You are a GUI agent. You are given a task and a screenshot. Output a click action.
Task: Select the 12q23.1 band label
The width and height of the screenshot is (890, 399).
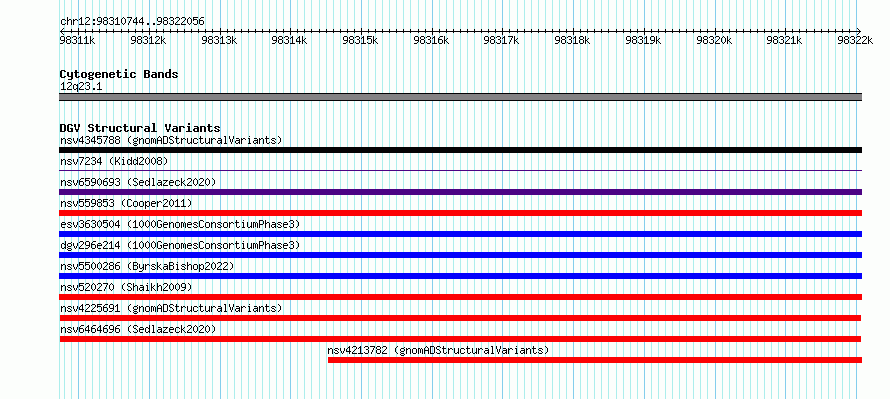point(81,87)
